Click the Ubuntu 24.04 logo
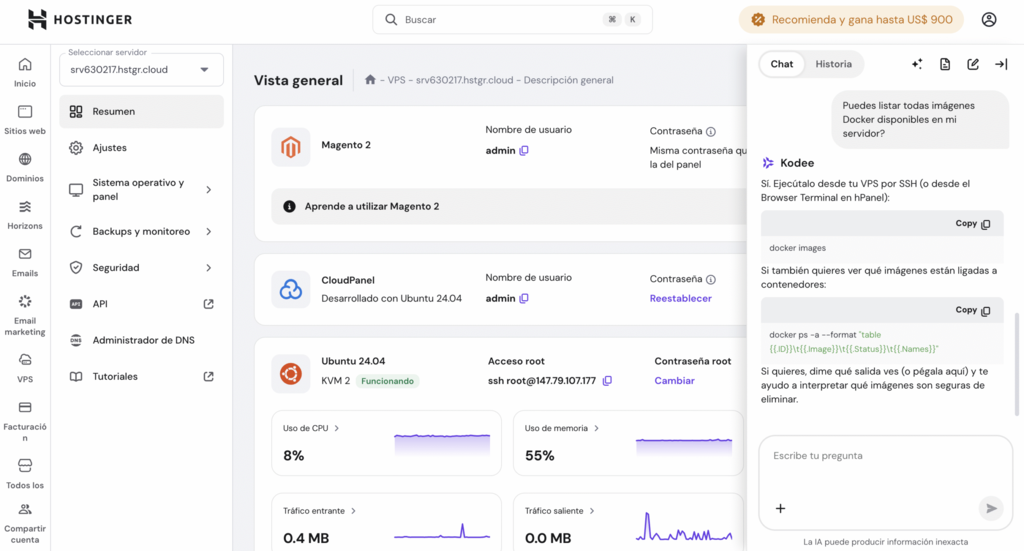 [291, 373]
